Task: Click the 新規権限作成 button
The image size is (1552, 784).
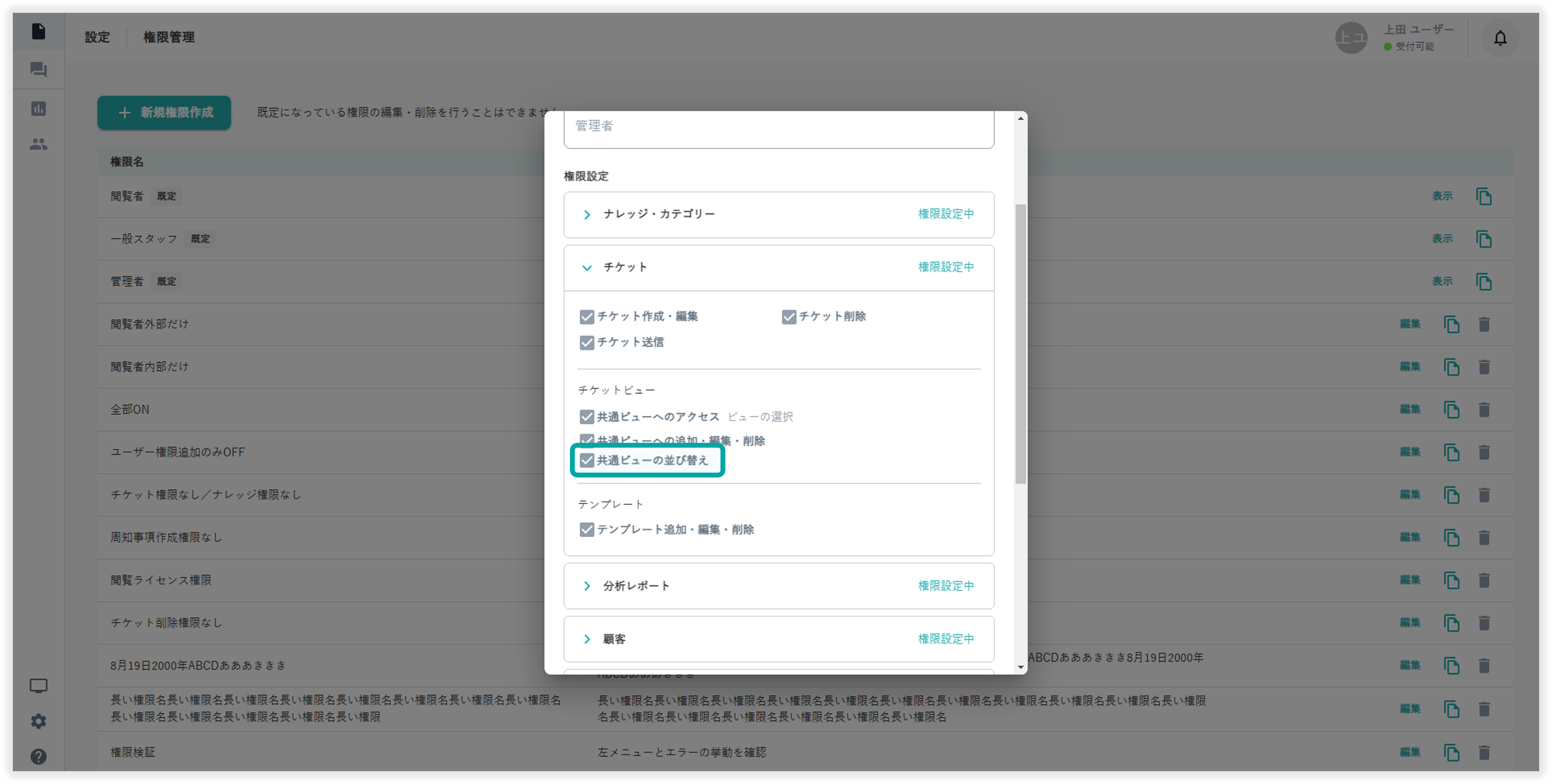Action: 164,113
